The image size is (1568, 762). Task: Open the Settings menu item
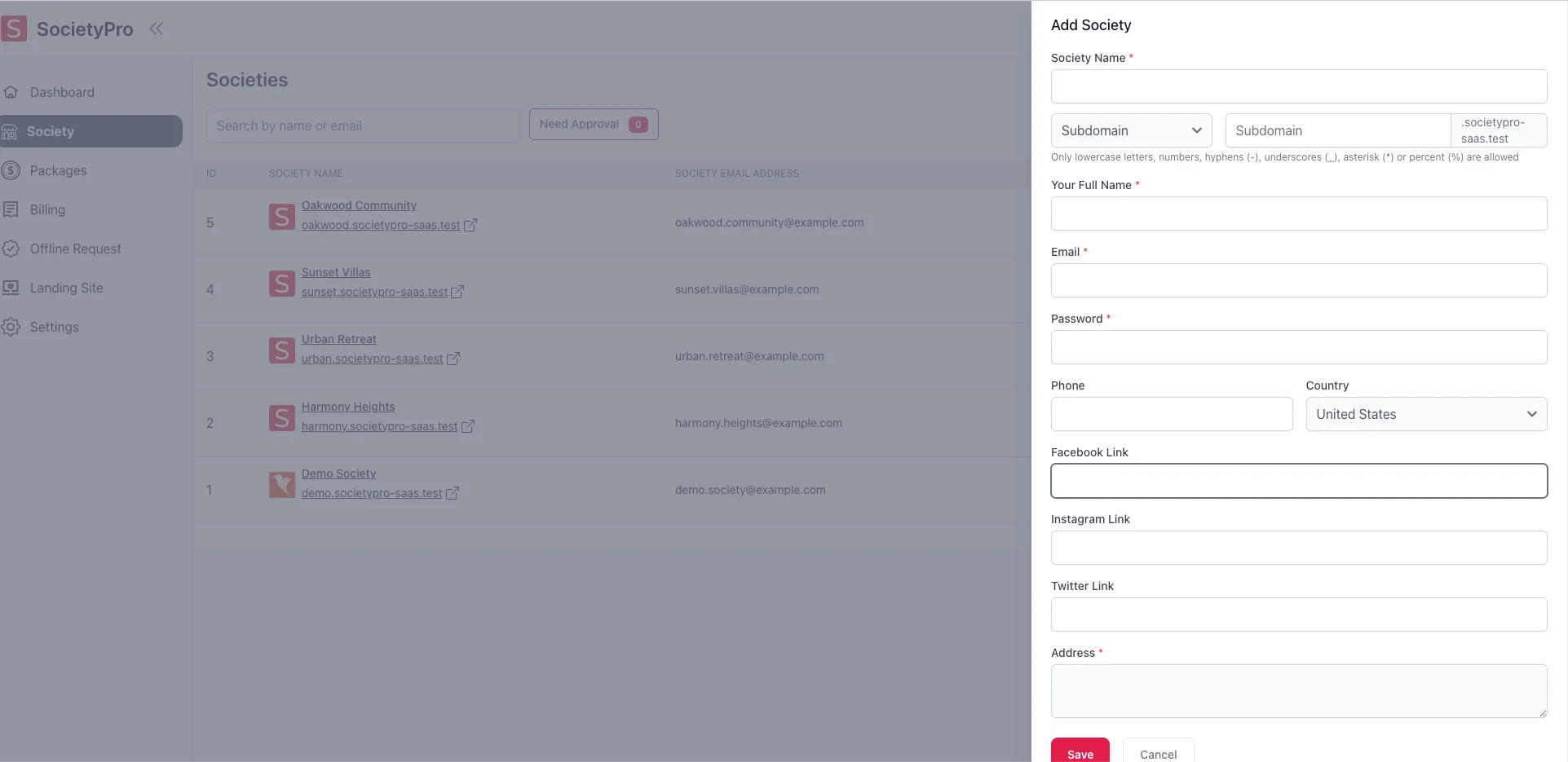[54, 327]
